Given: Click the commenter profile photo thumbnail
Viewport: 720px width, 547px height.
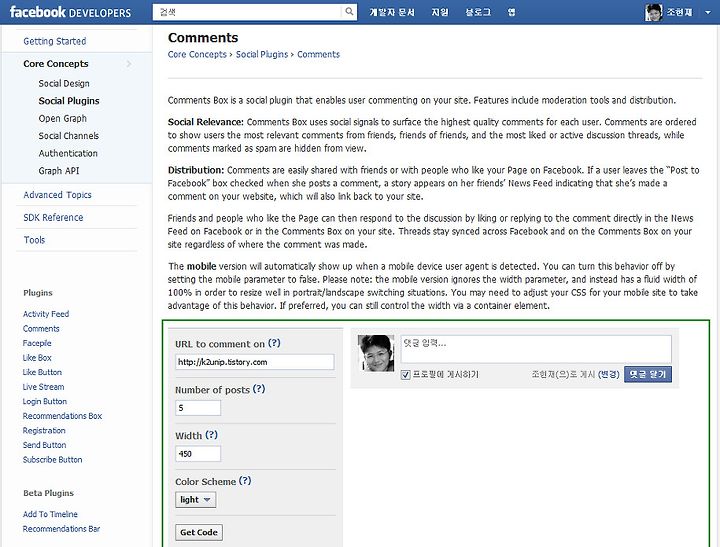Looking at the screenshot, I should [376, 353].
